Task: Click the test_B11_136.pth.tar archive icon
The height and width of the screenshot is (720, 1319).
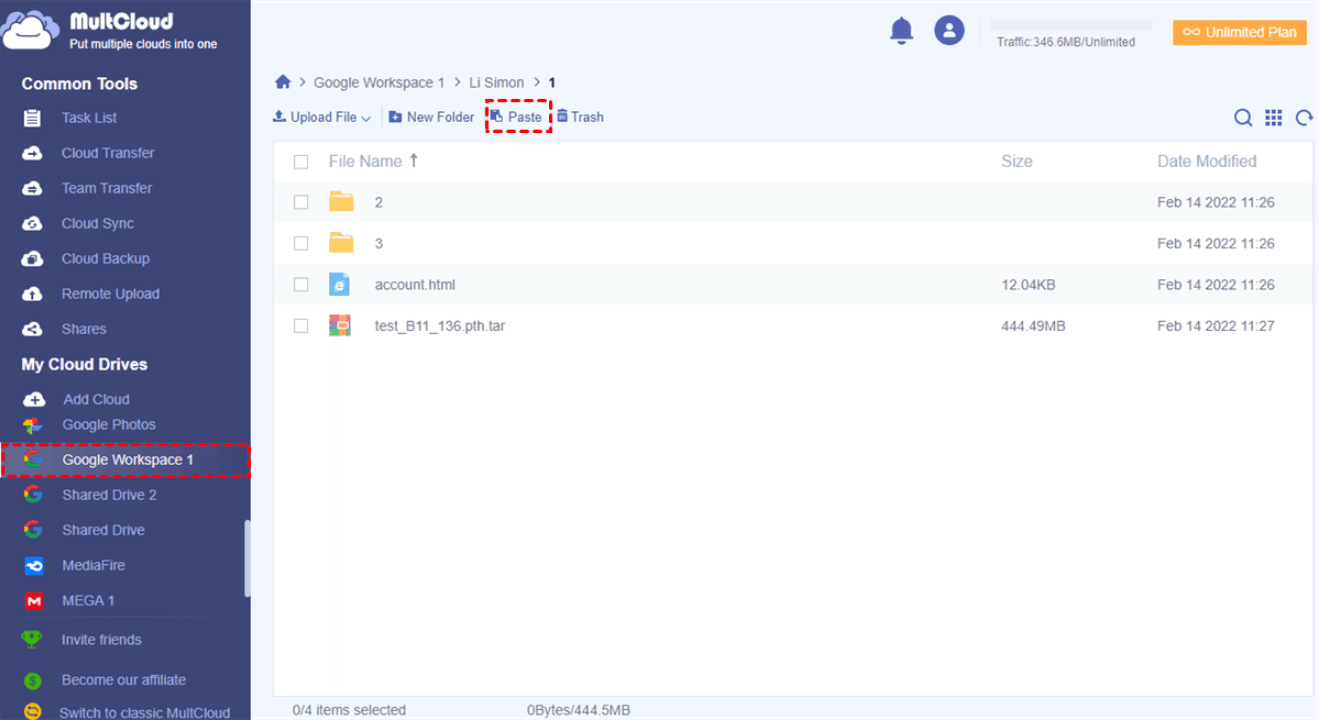Action: pyautogui.click(x=340, y=326)
